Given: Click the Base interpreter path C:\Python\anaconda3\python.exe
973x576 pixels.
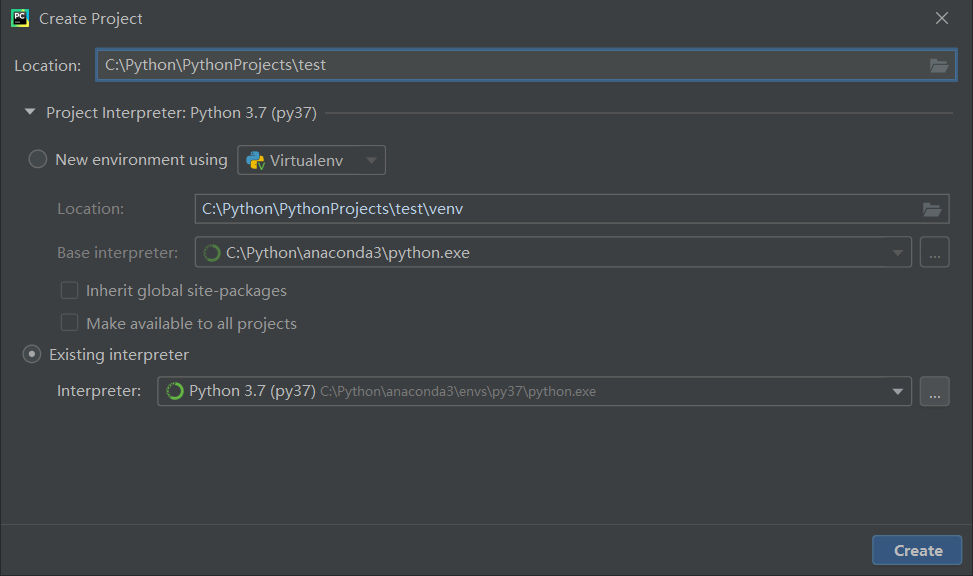Looking at the screenshot, I should tap(348, 253).
